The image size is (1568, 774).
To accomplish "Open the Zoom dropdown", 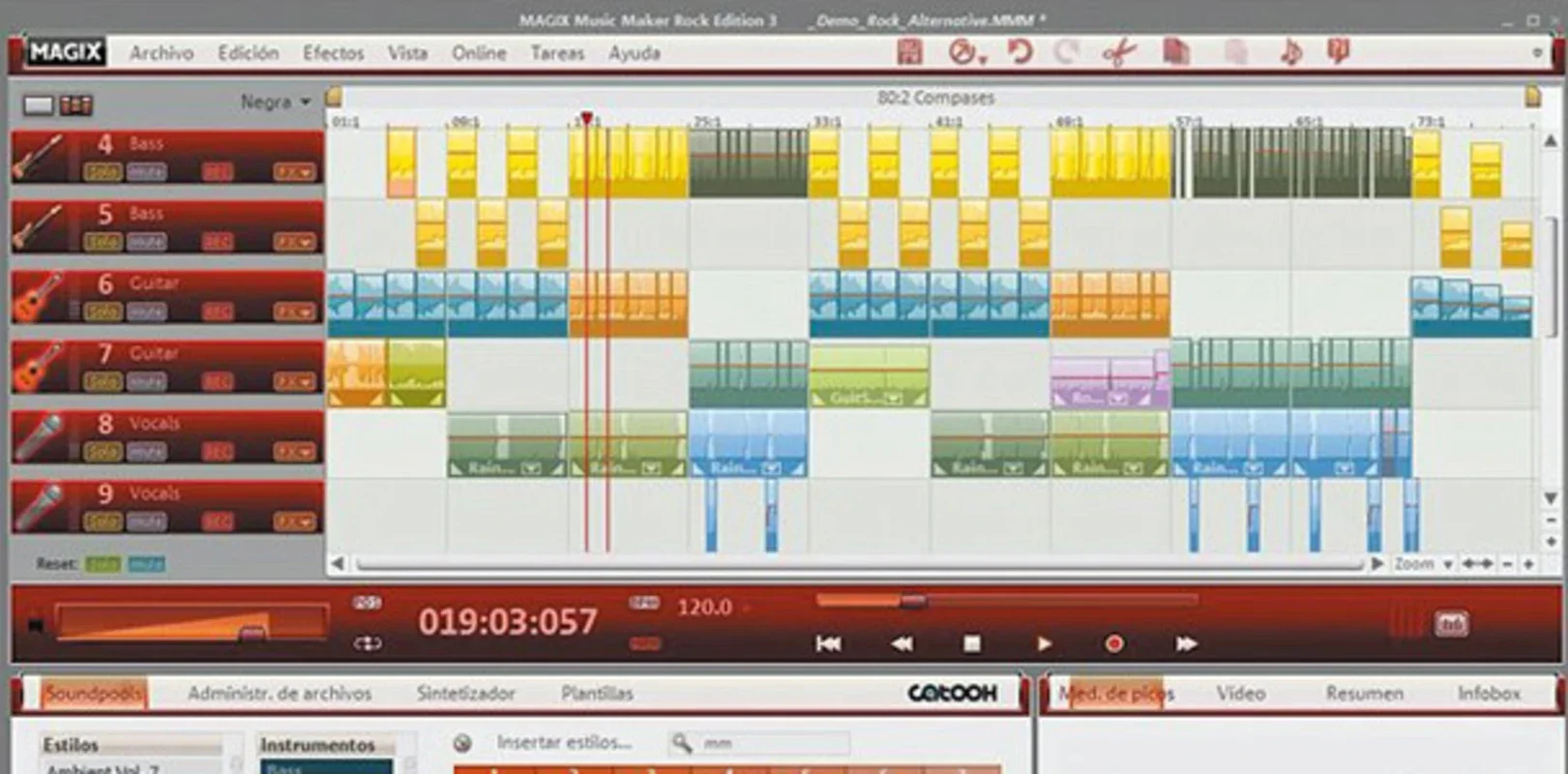I will pos(1424,563).
